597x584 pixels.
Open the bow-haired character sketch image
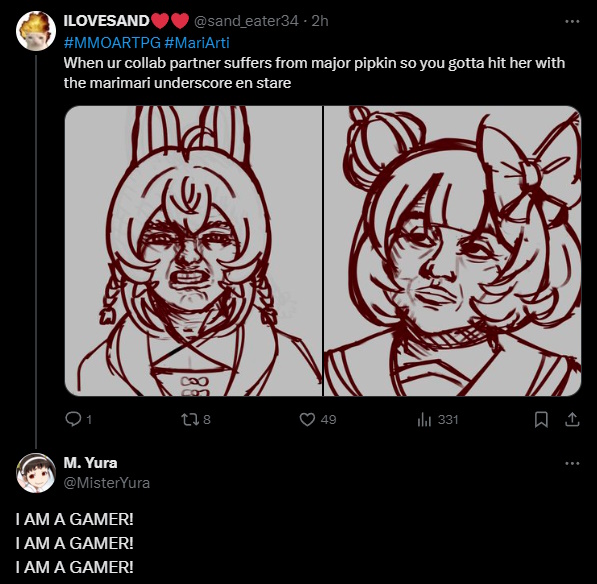[452, 251]
